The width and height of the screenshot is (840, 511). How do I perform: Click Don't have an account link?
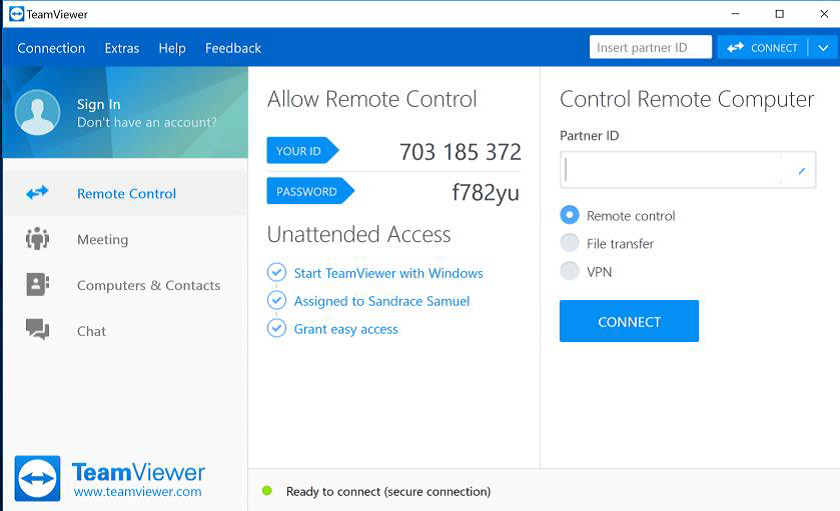[147, 122]
